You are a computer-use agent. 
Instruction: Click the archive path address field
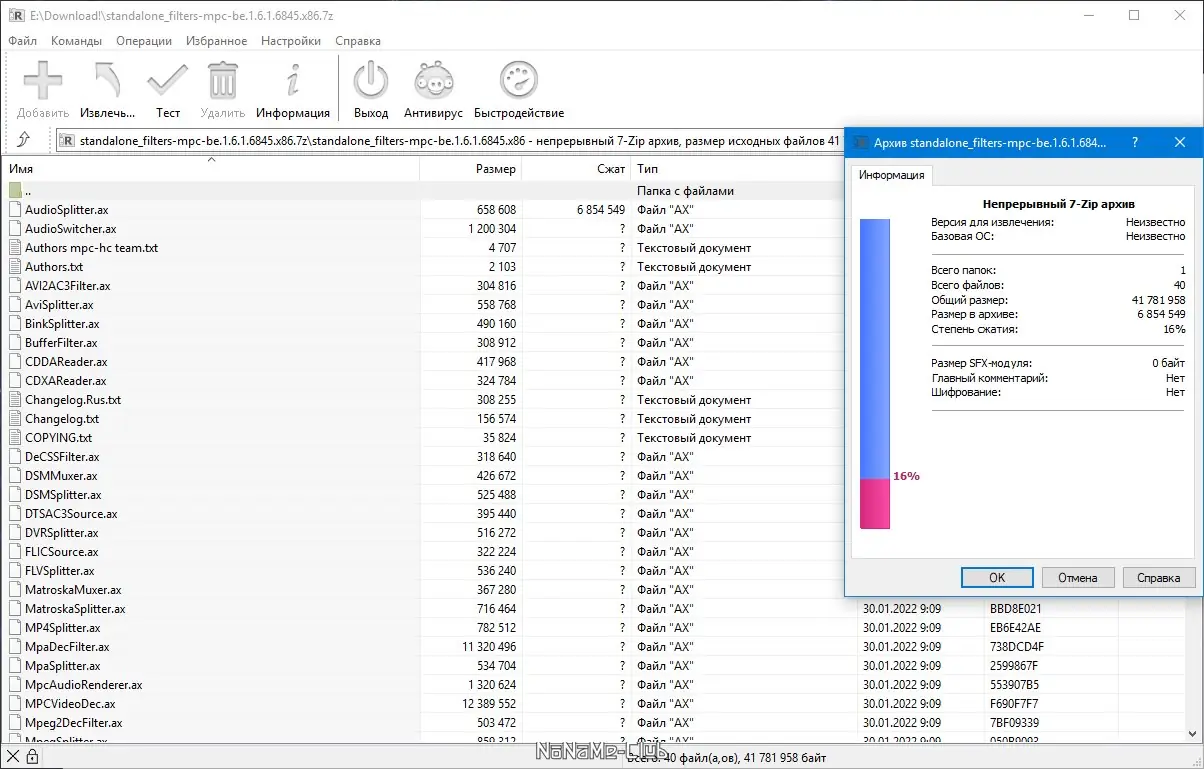pyautogui.click(x=450, y=141)
